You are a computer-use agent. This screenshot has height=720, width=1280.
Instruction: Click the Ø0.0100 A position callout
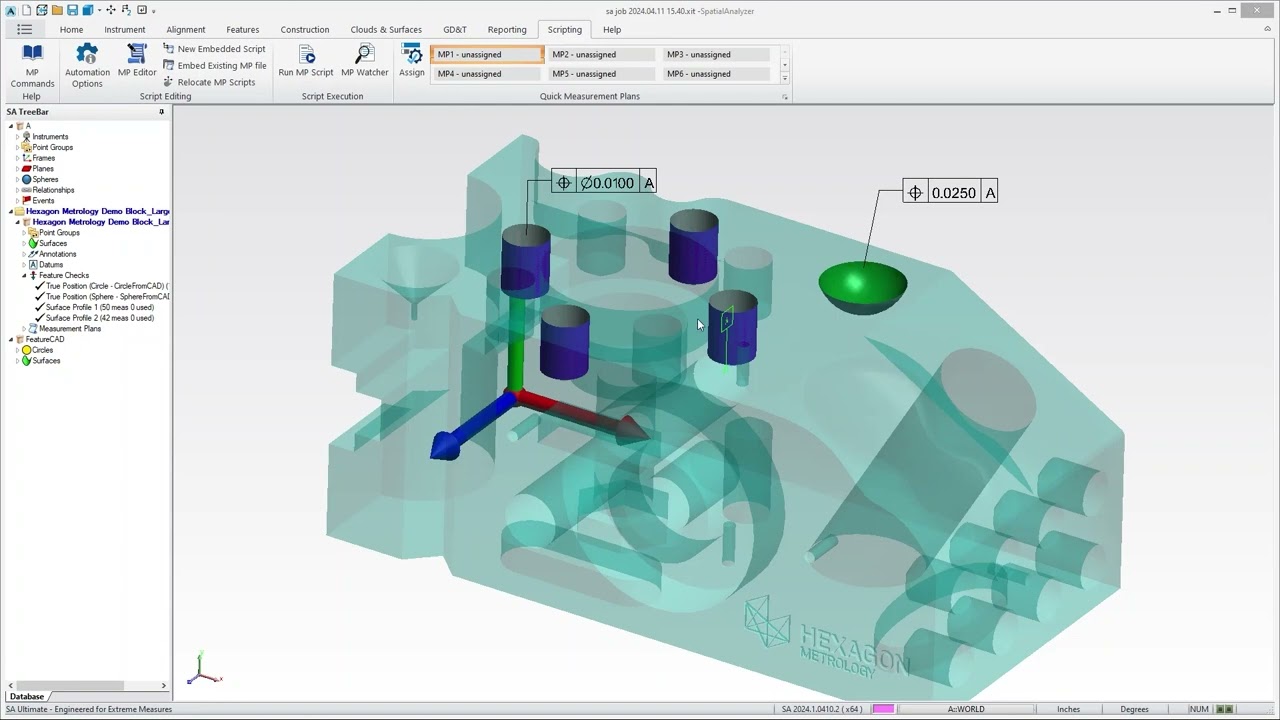click(x=604, y=182)
